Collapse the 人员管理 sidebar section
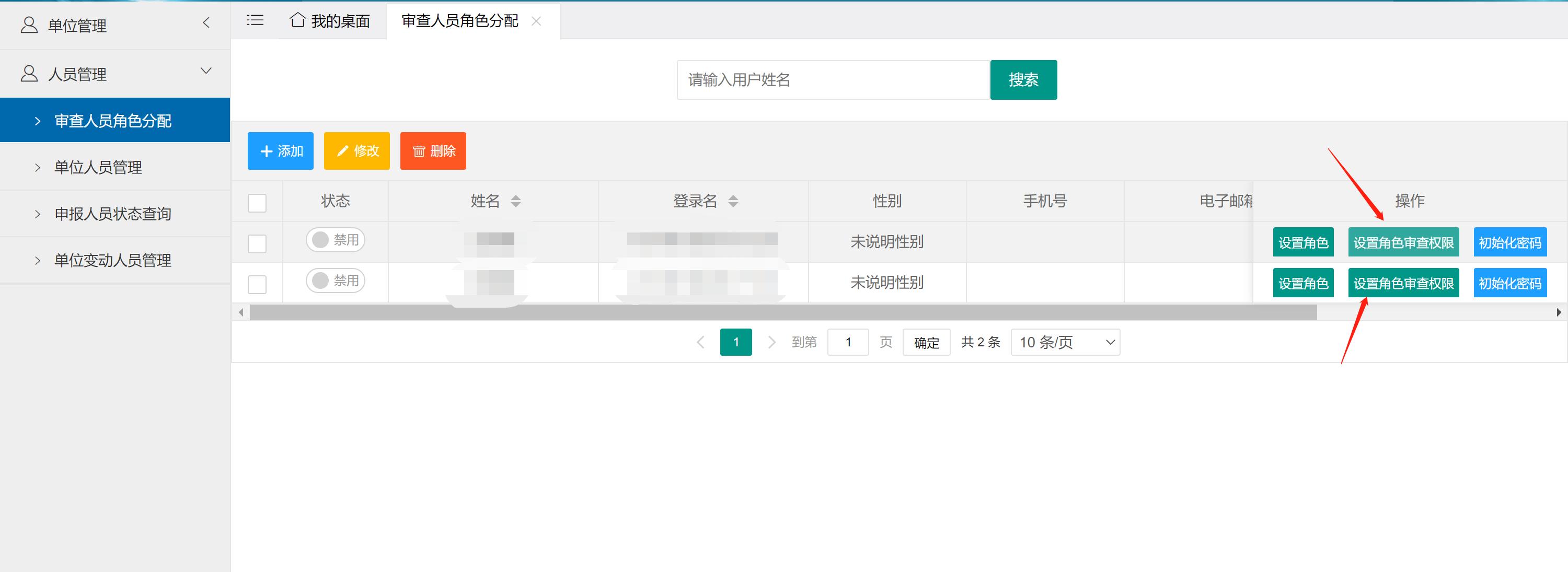 pyautogui.click(x=206, y=71)
